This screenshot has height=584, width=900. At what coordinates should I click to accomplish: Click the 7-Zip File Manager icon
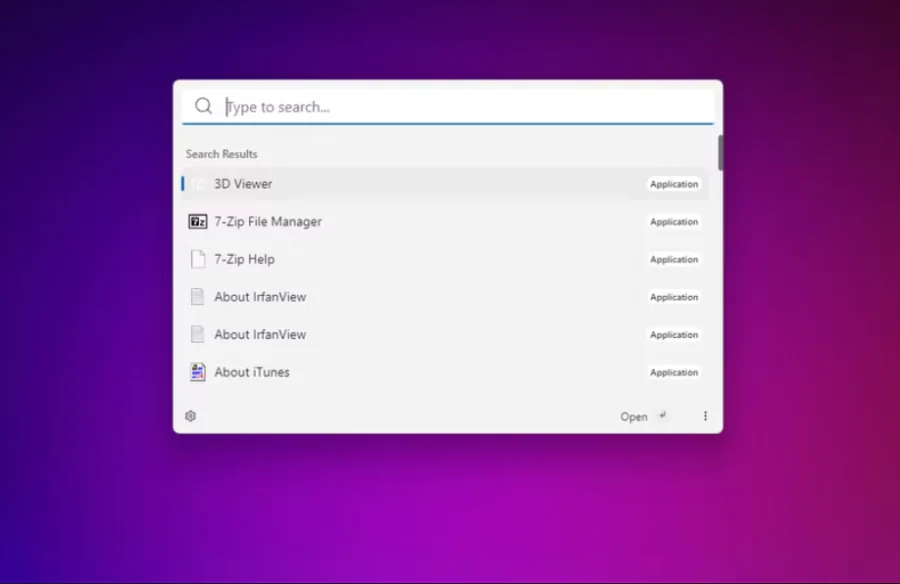tap(198, 221)
